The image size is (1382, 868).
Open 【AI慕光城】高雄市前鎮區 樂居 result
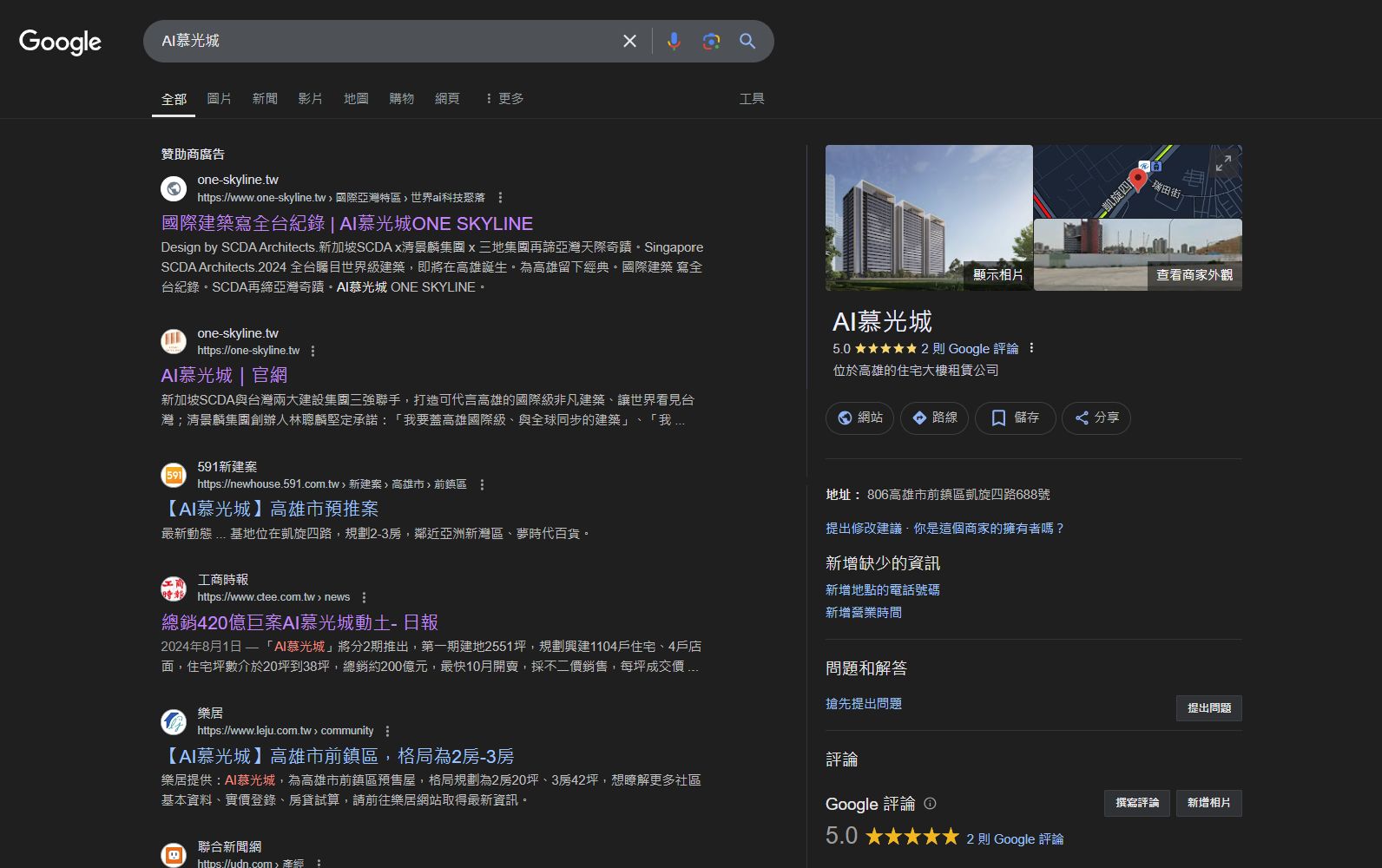338,756
